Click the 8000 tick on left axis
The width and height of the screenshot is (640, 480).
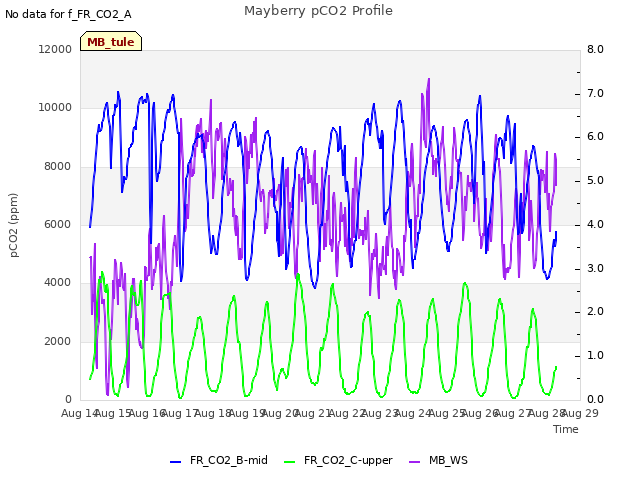pos(58,167)
